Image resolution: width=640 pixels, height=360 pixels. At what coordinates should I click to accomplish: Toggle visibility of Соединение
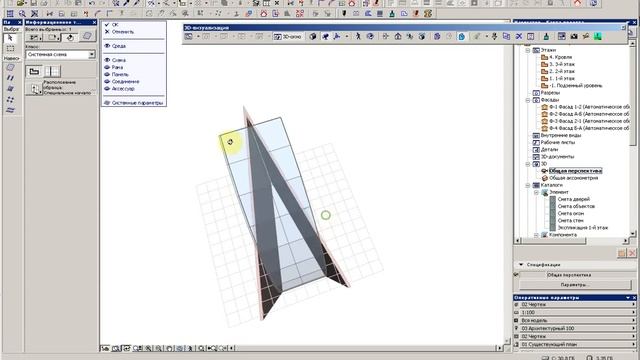click(x=107, y=81)
